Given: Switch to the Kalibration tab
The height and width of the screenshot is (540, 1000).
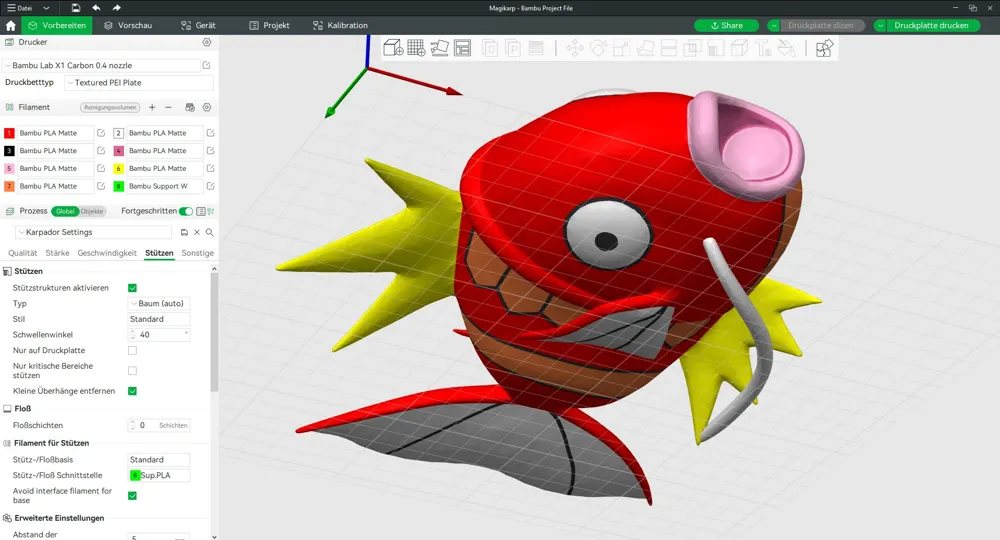Looking at the screenshot, I should click(341, 26).
